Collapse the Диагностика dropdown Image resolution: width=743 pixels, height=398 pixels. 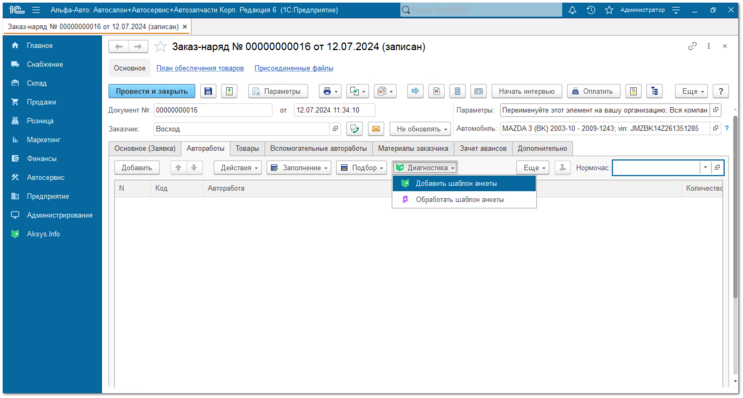(x=425, y=168)
